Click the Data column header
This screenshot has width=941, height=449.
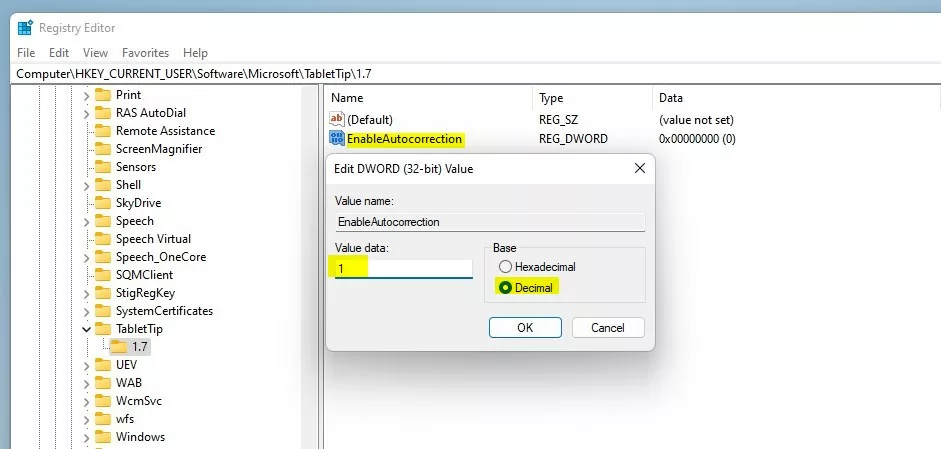pyautogui.click(x=795, y=98)
